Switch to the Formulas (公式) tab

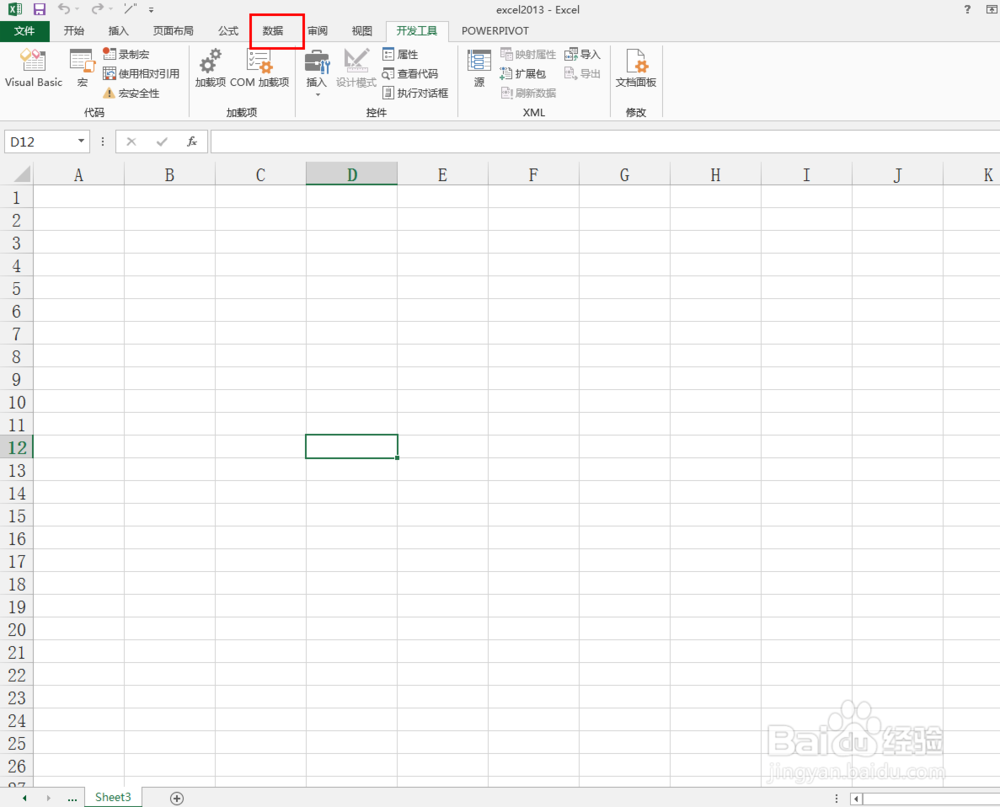pos(228,31)
